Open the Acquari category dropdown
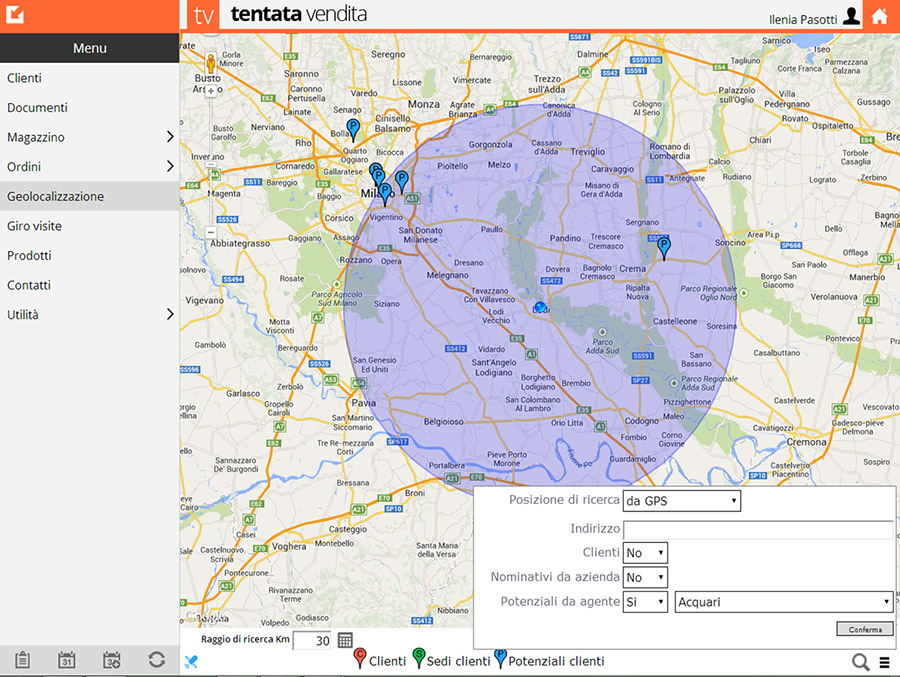The height and width of the screenshot is (677, 900). [x=784, y=602]
